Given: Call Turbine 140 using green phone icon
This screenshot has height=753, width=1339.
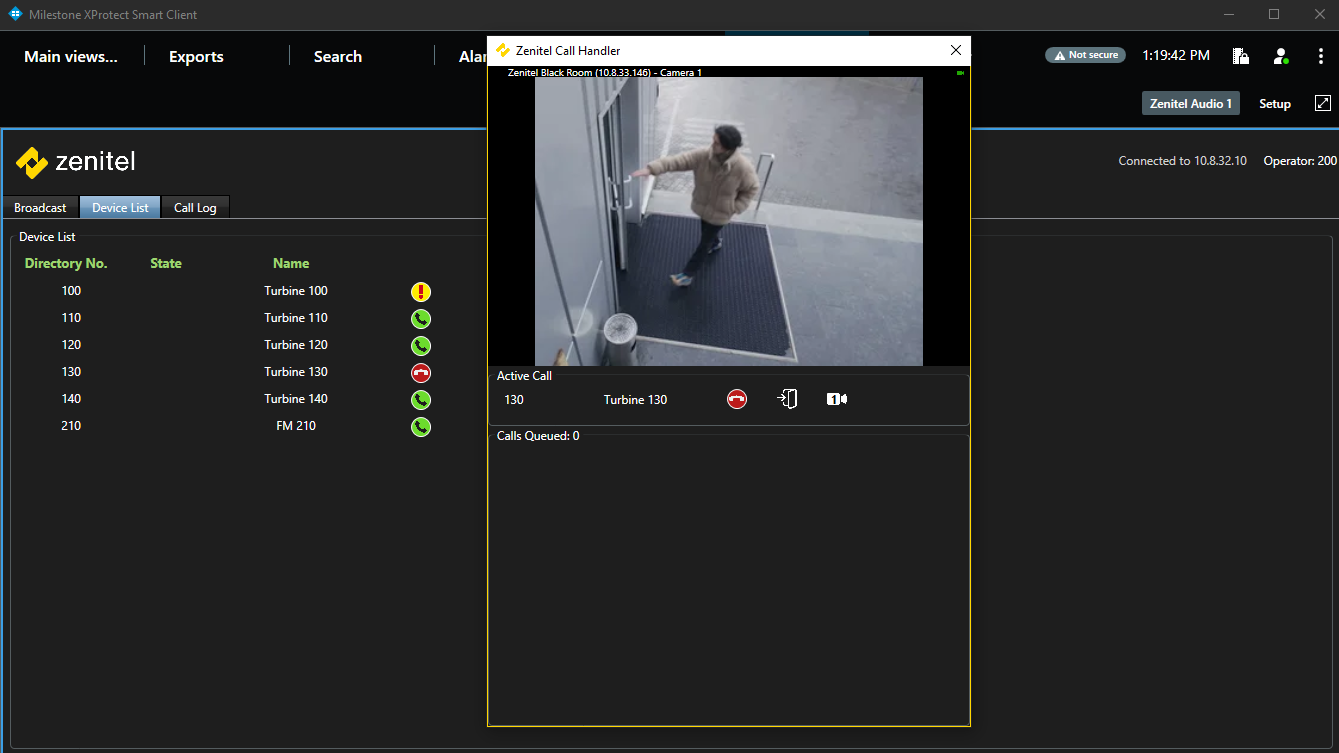Looking at the screenshot, I should pyautogui.click(x=421, y=400).
